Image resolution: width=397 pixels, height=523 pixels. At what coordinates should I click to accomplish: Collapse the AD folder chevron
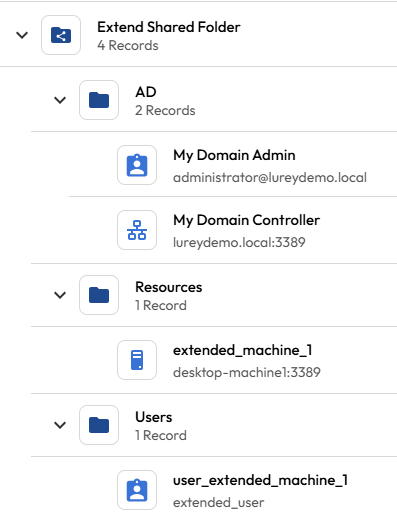(60, 100)
